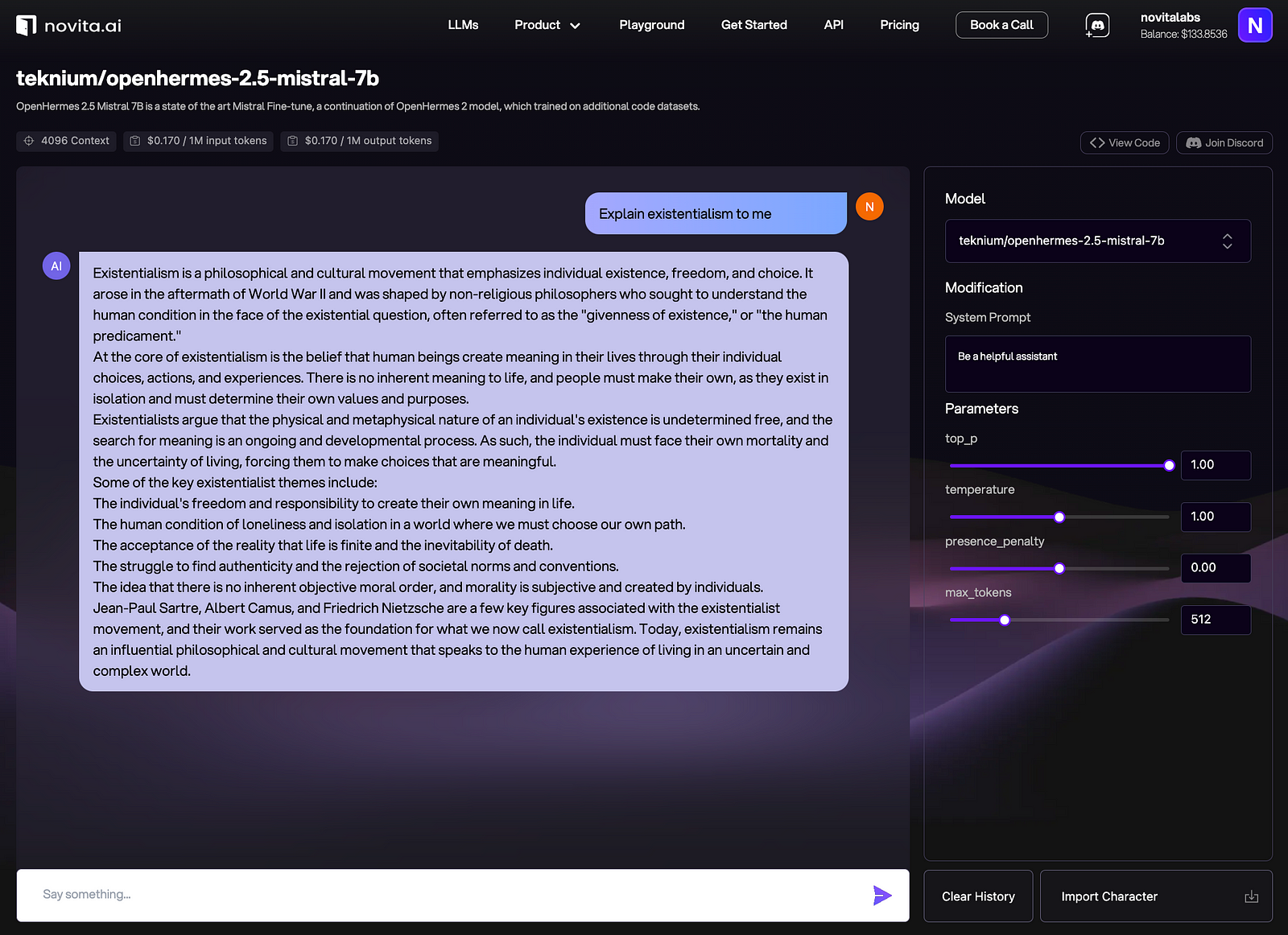Click the System Prompt label
Image resolution: width=1288 pixels, height=935 pixels.
point(988,317)
